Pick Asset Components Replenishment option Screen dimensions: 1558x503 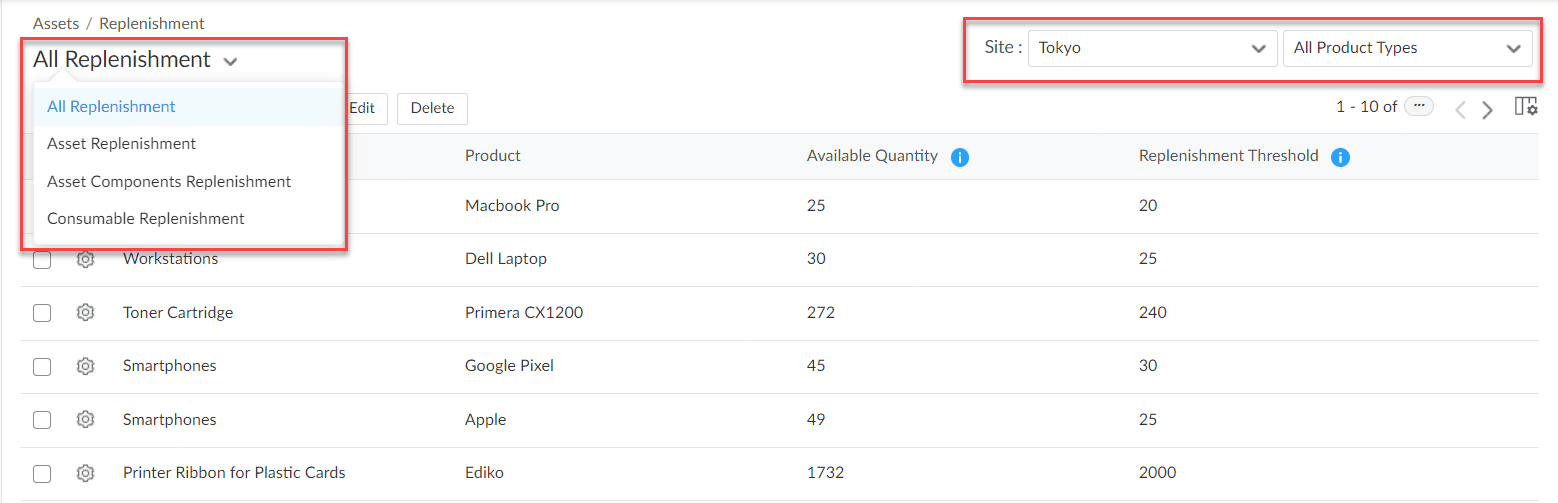click(x=169, y=182)
